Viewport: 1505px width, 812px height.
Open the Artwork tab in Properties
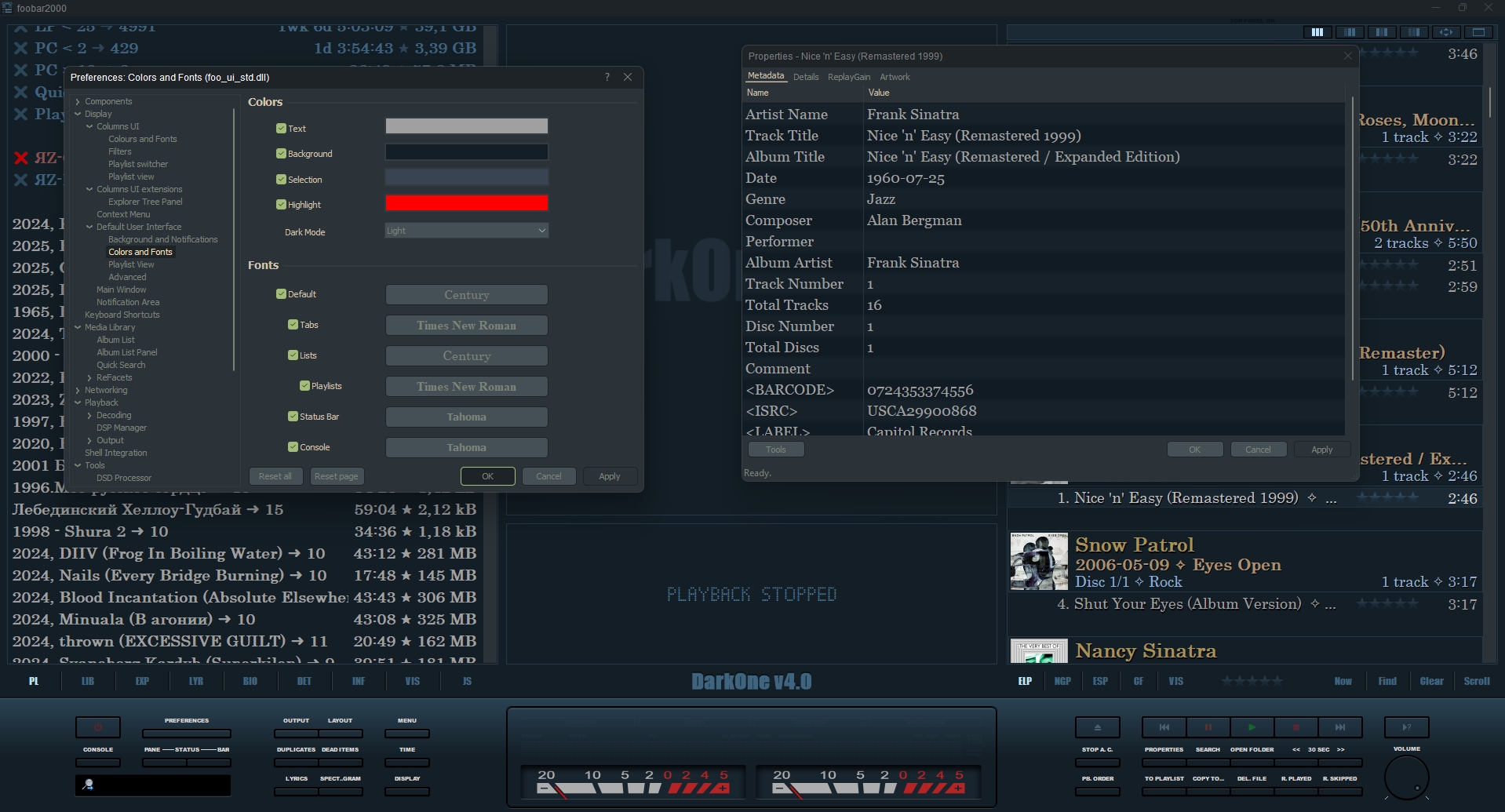coord(895,77)
